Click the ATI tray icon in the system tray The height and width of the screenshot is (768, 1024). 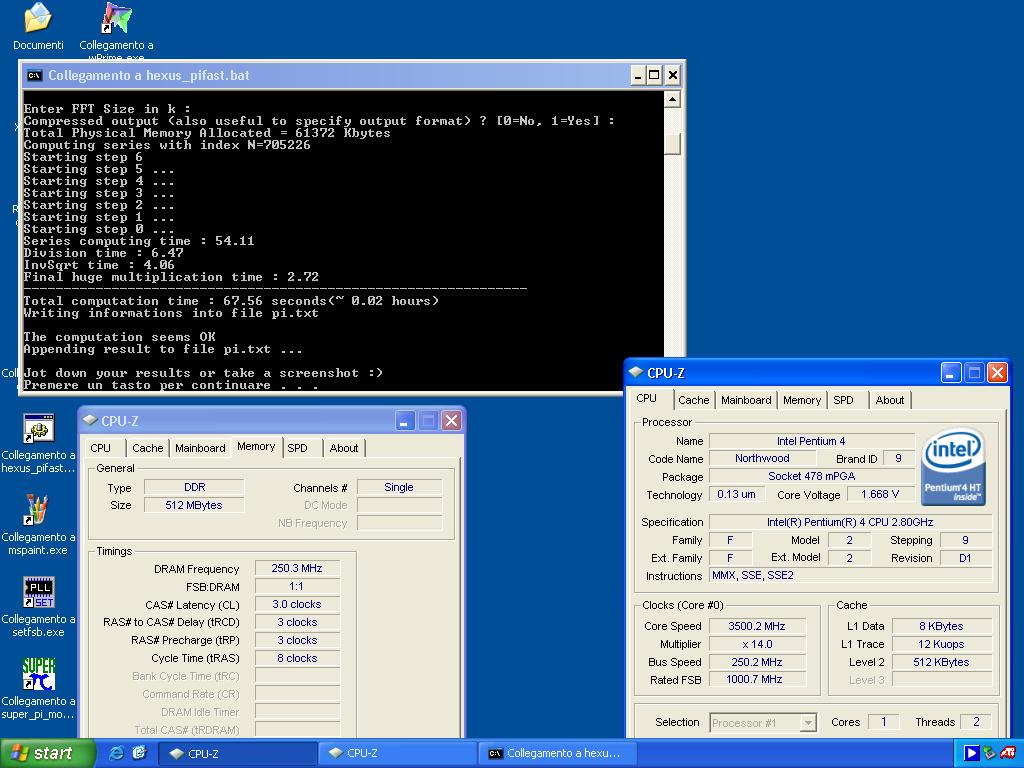click(x=1008, y=753)
